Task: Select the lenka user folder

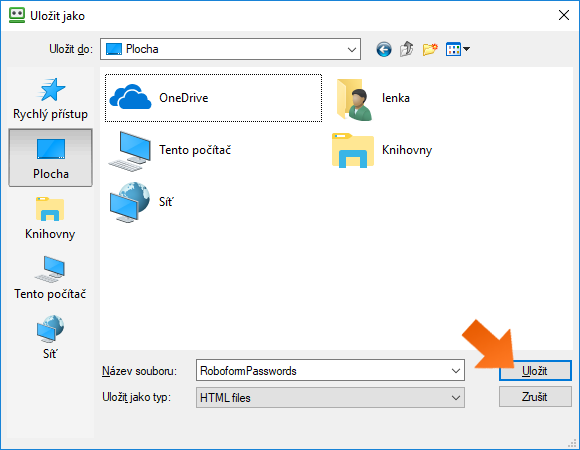Action: [x=373, y=98]
